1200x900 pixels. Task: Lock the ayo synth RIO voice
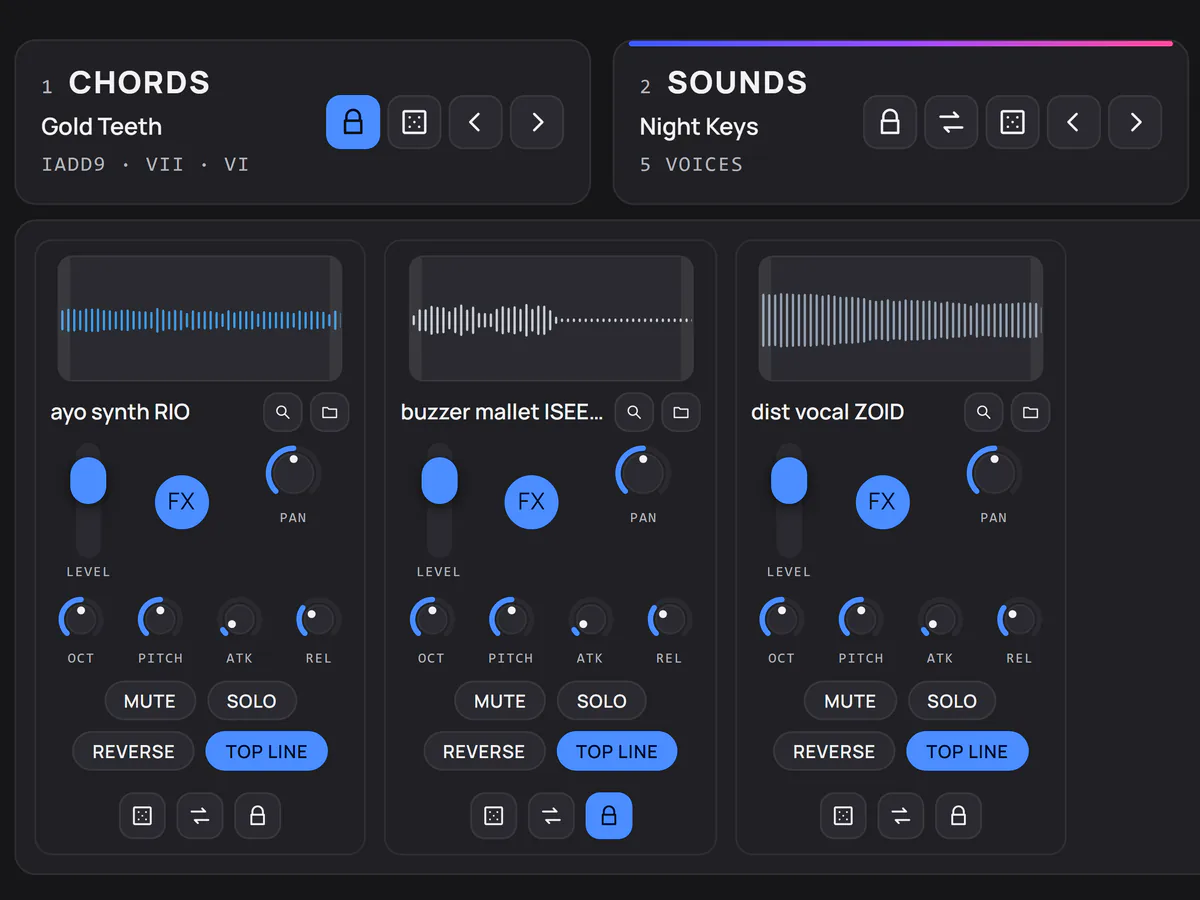[258, 816]
